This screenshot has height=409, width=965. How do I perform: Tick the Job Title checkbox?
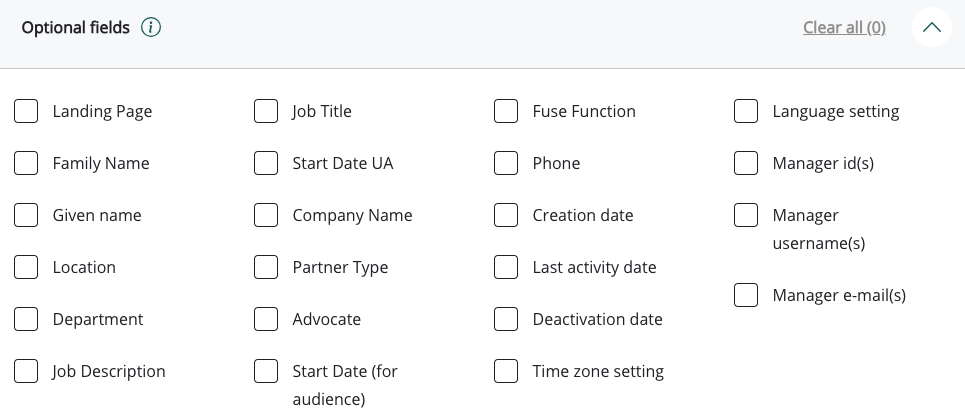tap(266, 111)
